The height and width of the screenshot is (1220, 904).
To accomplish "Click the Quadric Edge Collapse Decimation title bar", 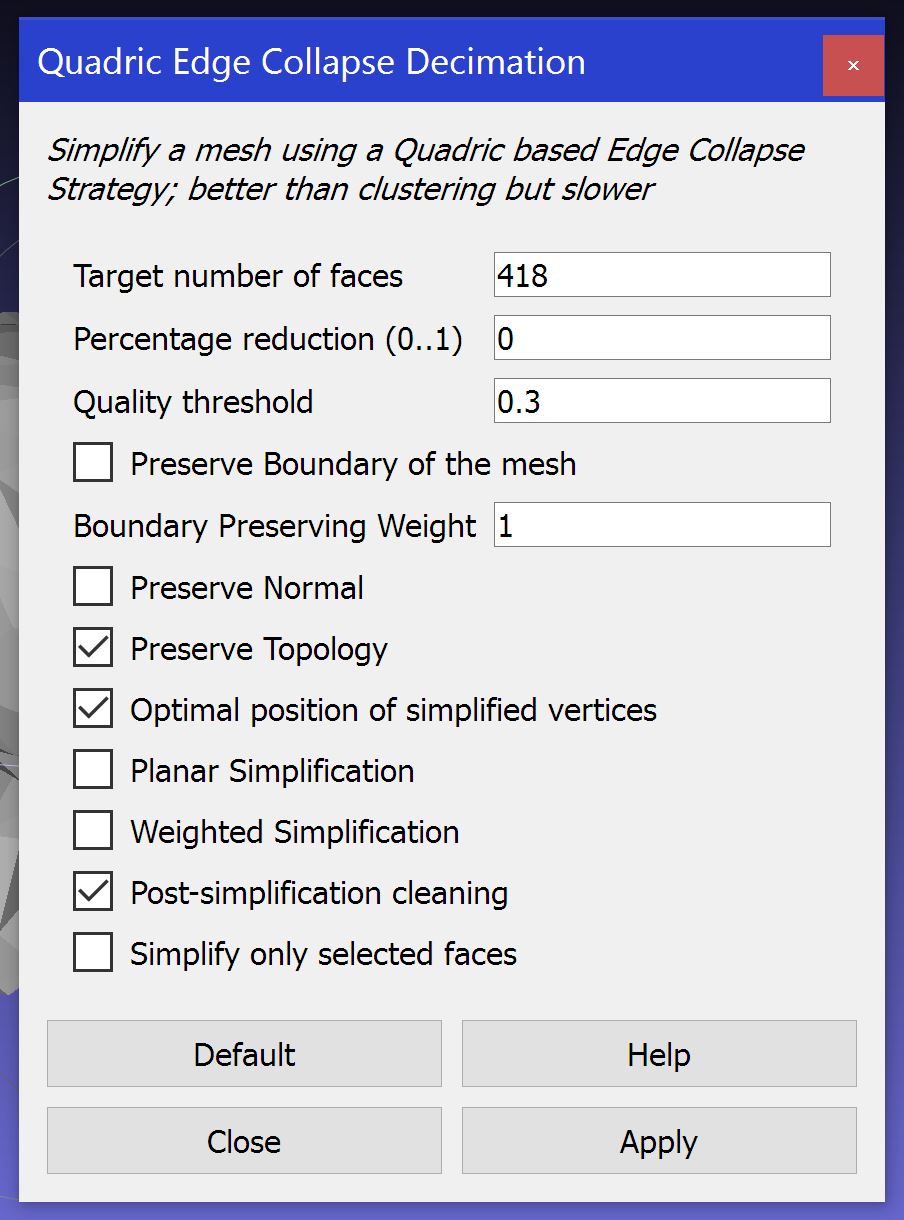I will coord(400,62).
